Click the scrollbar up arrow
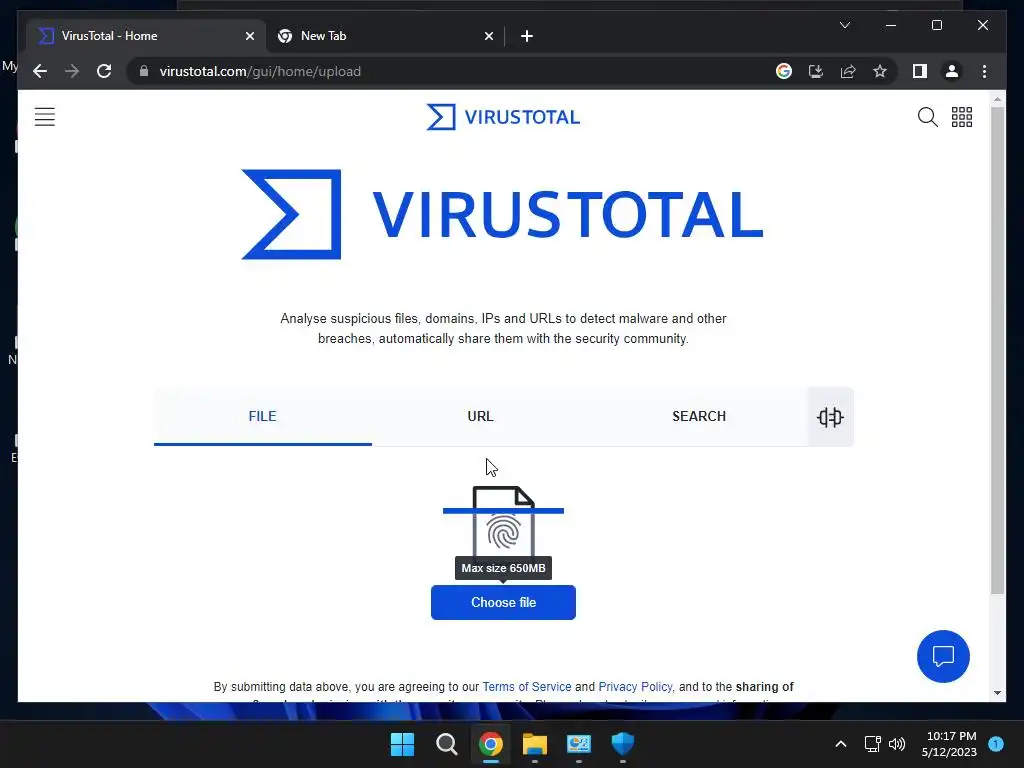The height and width of the screenshot is (768, 1024). pos(997,99)
